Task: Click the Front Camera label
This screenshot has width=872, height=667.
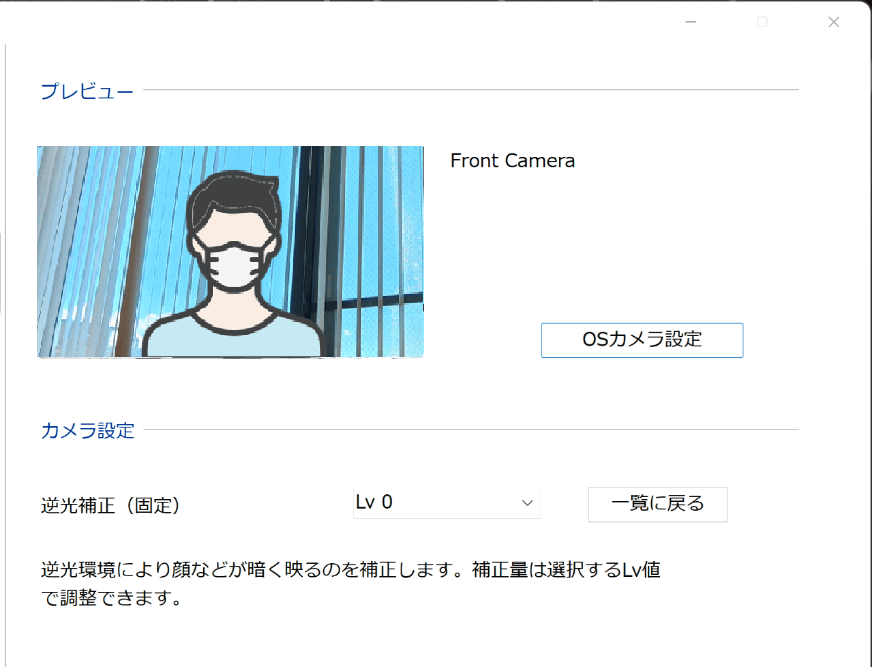Action: coord(512,161)
